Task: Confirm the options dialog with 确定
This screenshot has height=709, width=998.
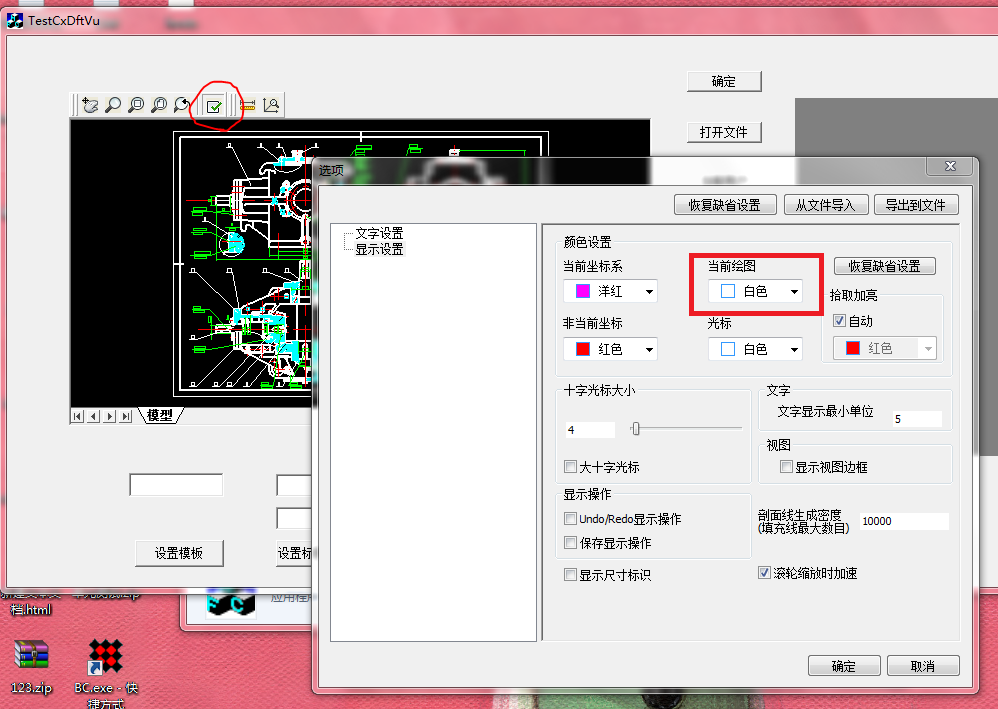Action: tap(844, 666)
